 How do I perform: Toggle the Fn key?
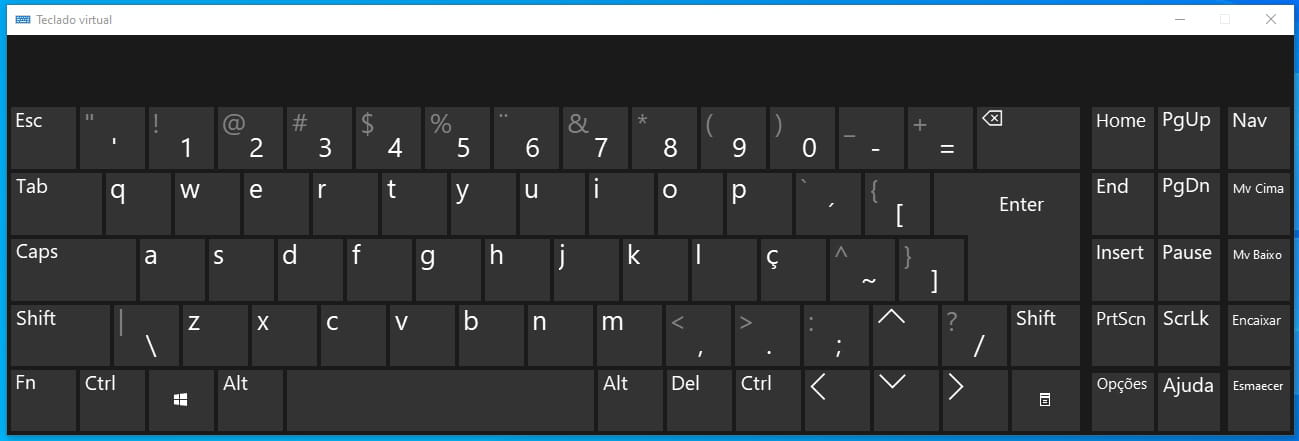click(43, 400)
